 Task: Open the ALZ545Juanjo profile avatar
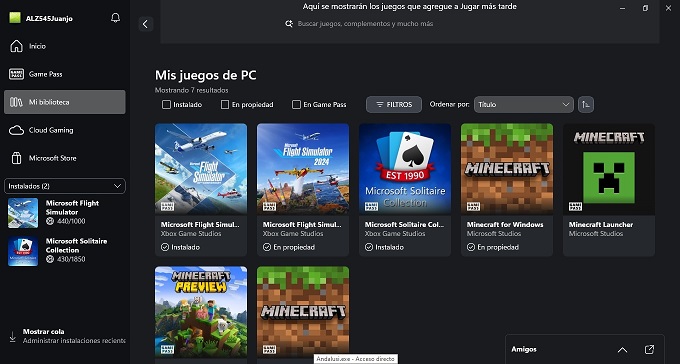tap(15, 18)
